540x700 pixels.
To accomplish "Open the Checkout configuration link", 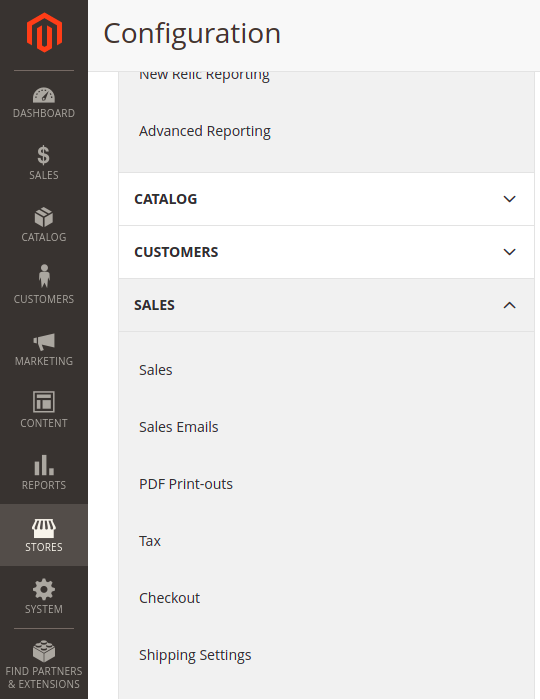I will (170, 598).
